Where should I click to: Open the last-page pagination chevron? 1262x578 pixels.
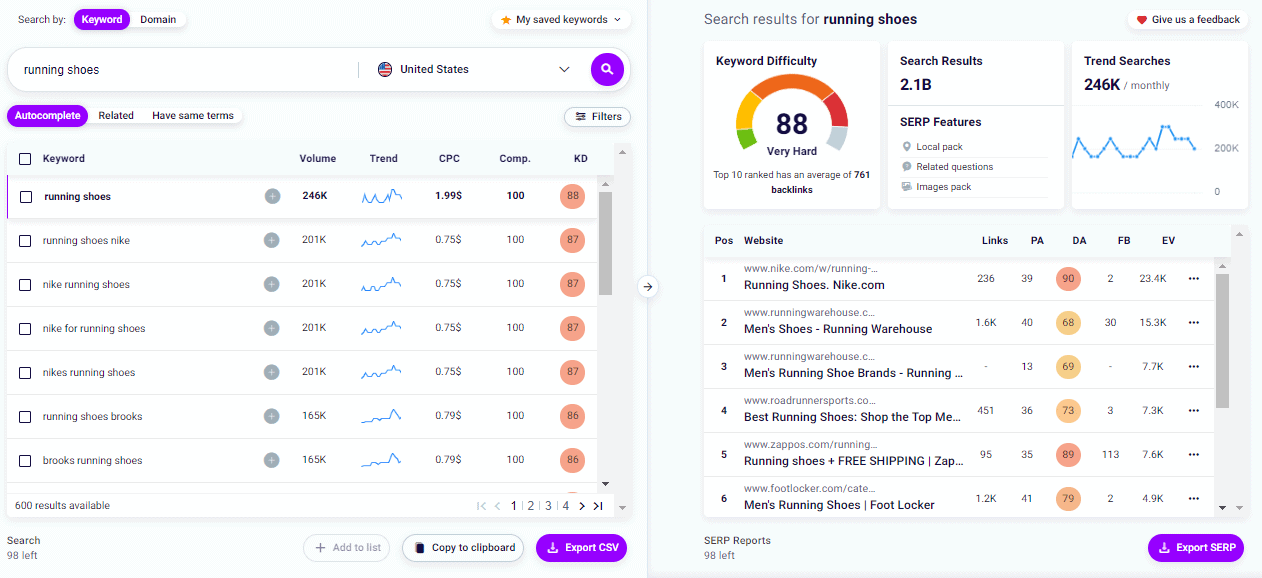(598, 506)
